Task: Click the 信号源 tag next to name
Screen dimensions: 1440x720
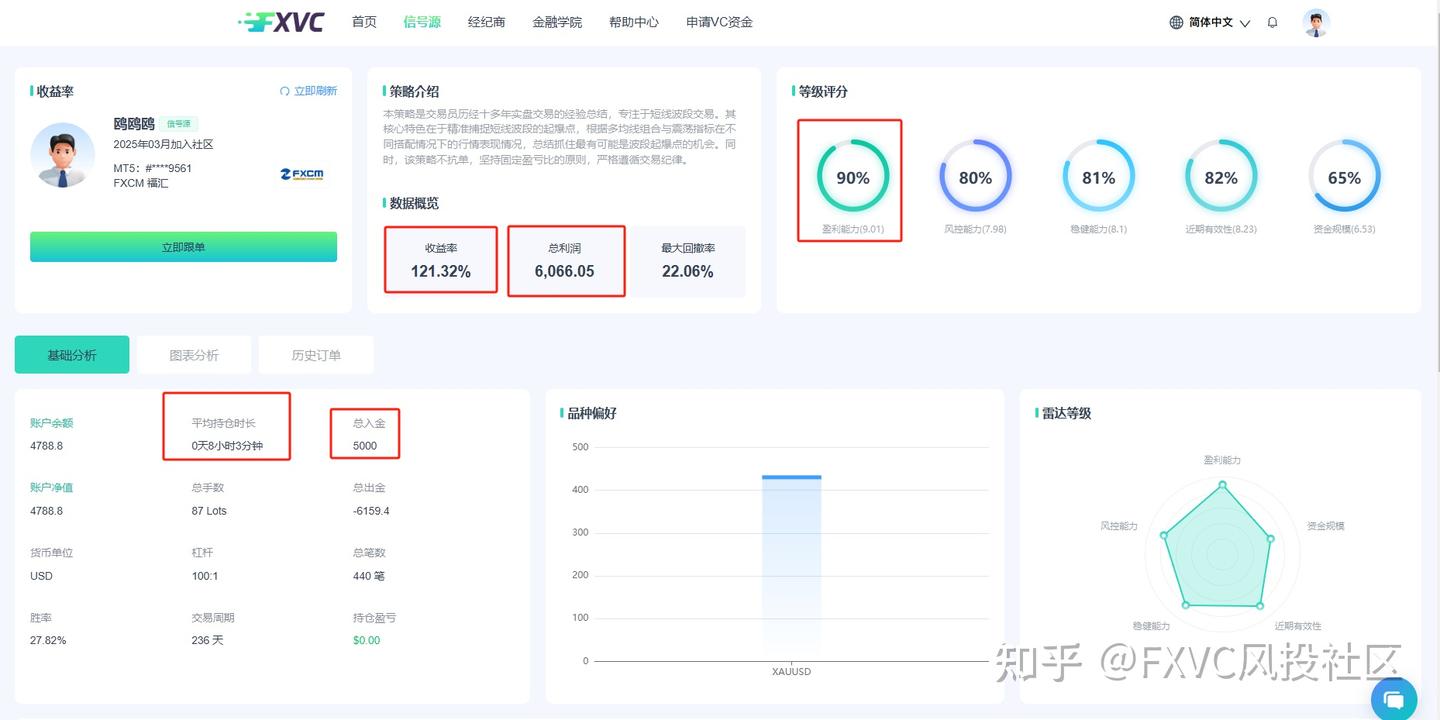Action: pyautogui.click(x=178, y=124)
